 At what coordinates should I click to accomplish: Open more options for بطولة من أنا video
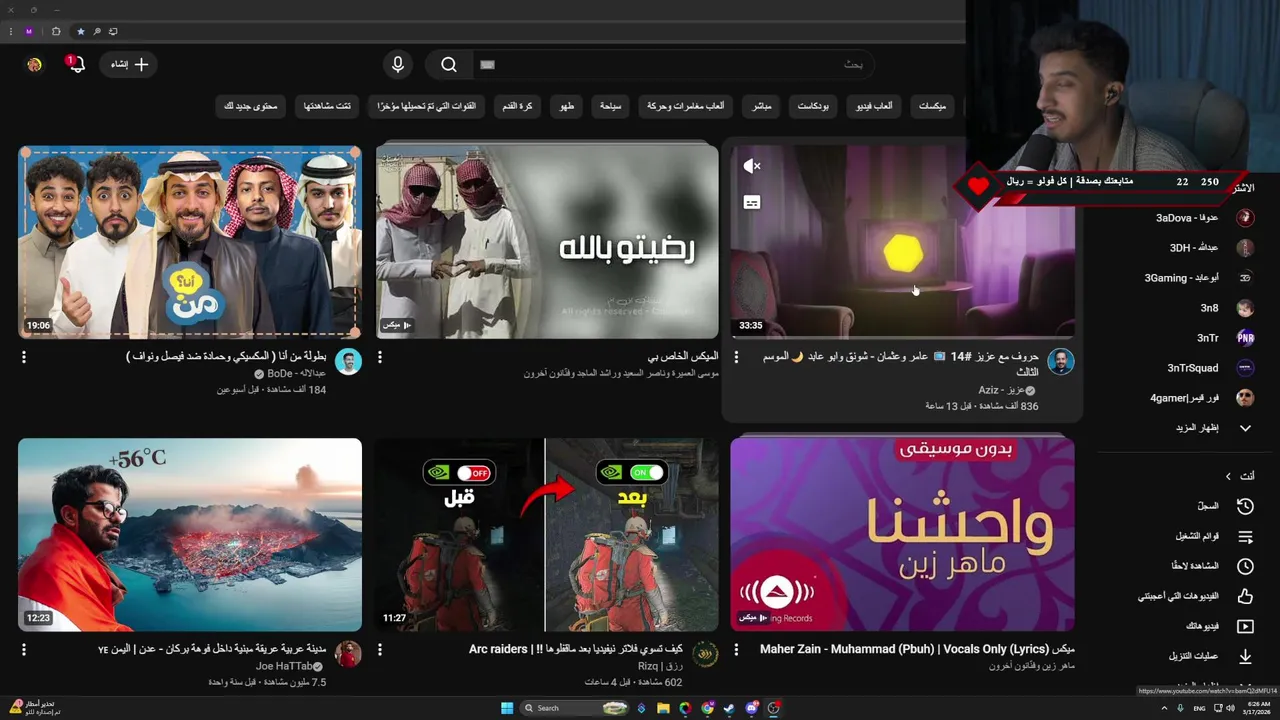pos(24,357)
